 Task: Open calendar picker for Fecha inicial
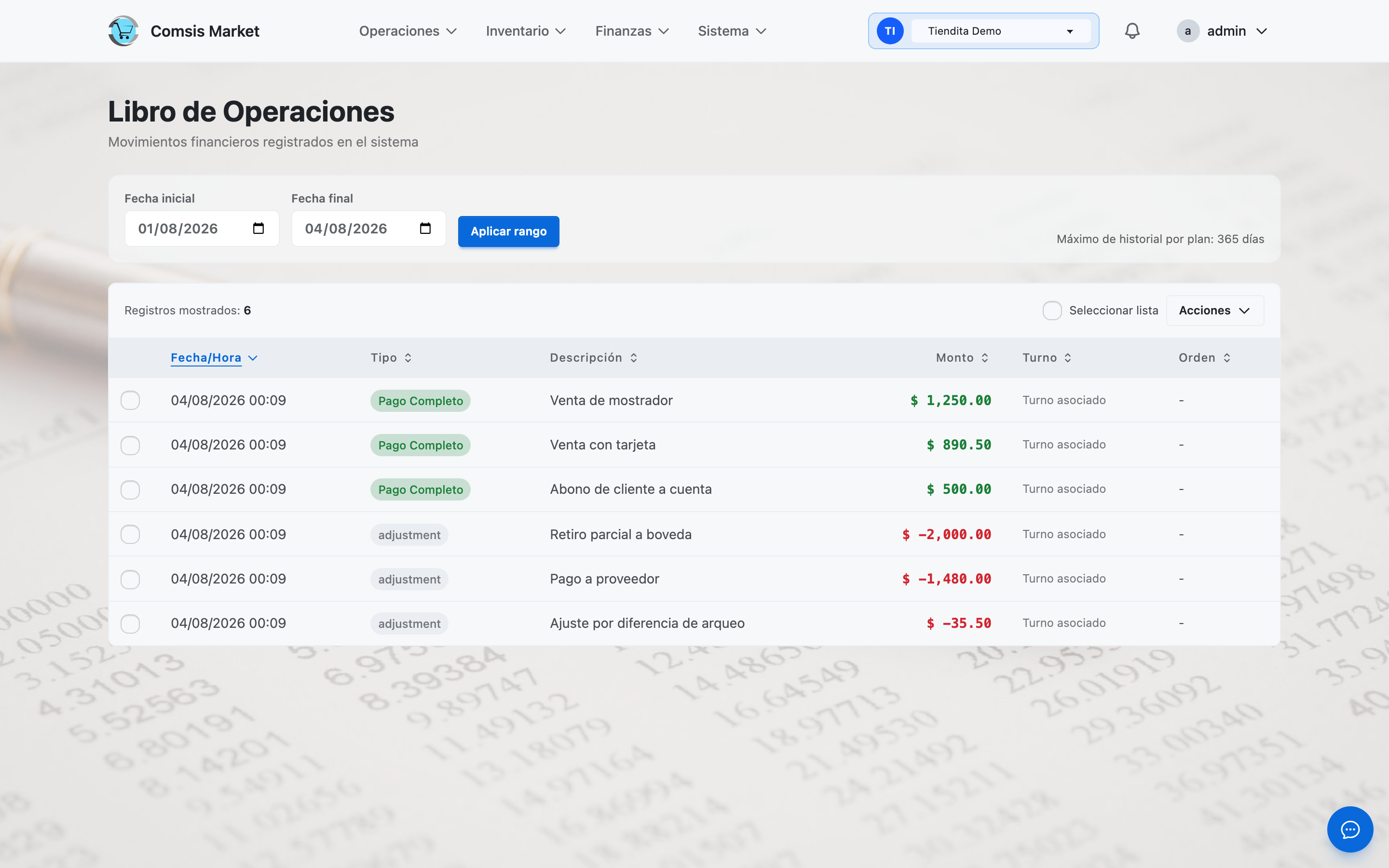(259, 229)
